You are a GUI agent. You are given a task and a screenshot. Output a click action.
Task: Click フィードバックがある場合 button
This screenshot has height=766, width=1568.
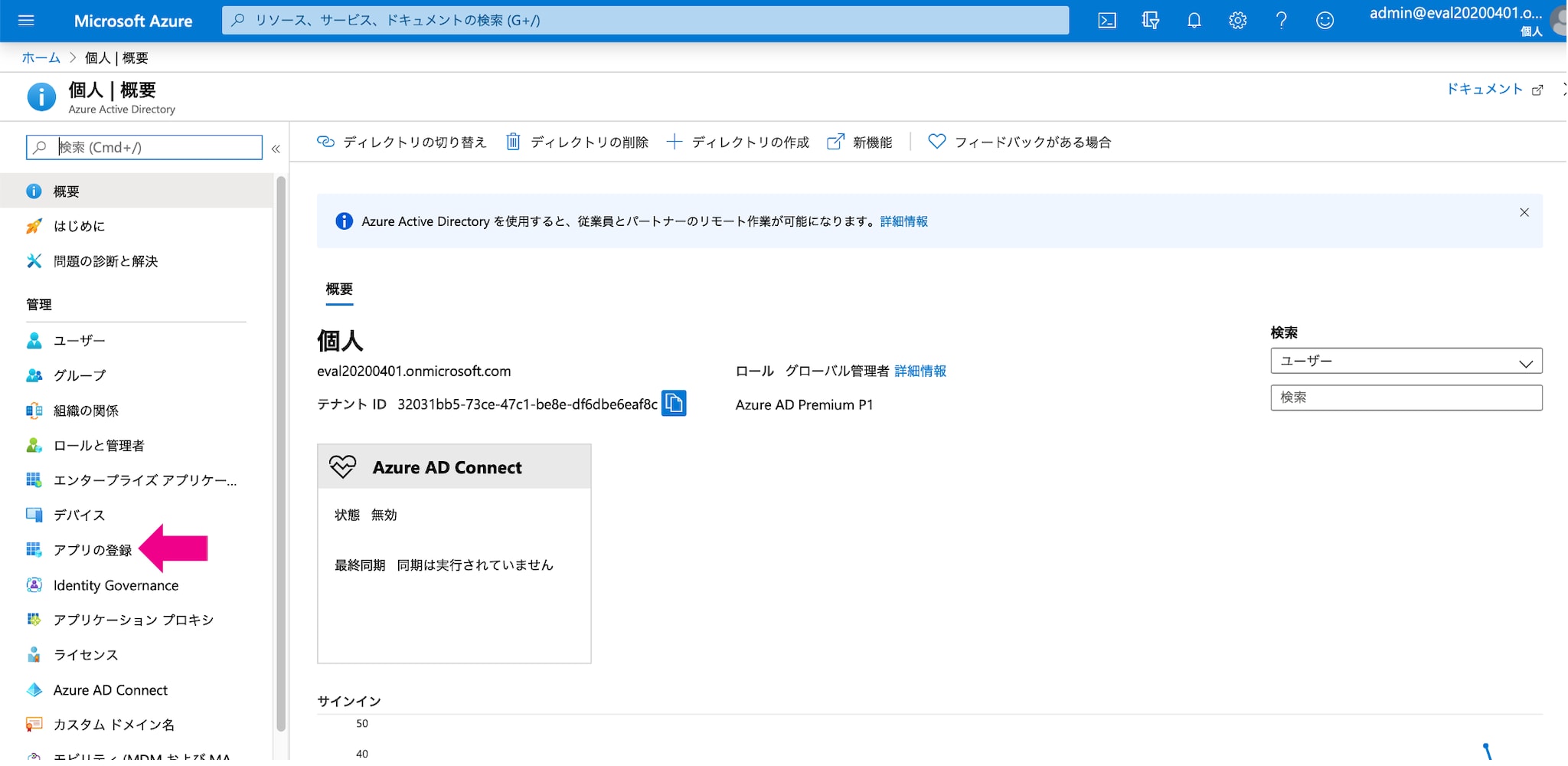click(1020, 142)
